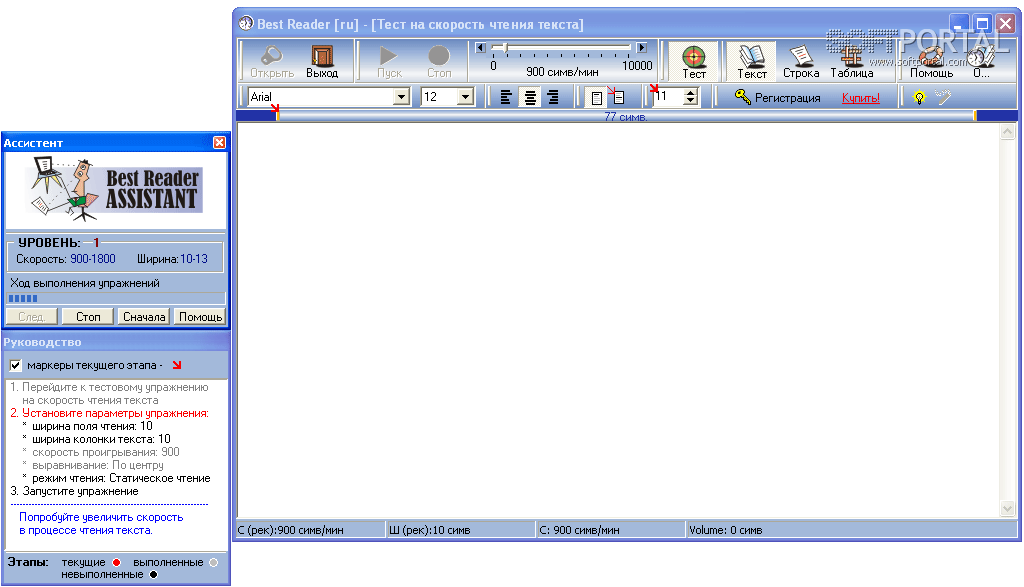Align text to the left
This screenshot has height=587, width=1024.
[505, 97]
